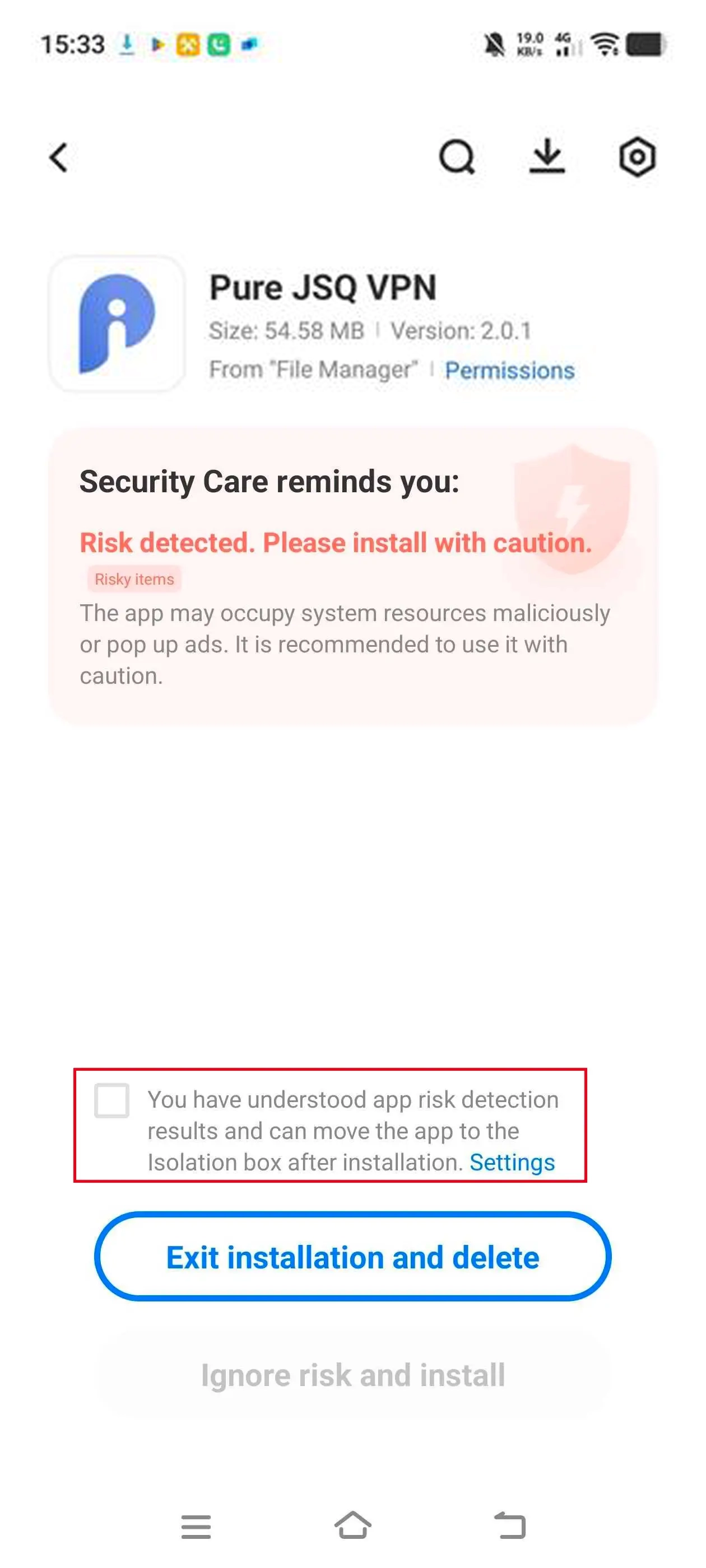
Task: Select Ignore risk and install
Action: click(x=352, y=1374)
